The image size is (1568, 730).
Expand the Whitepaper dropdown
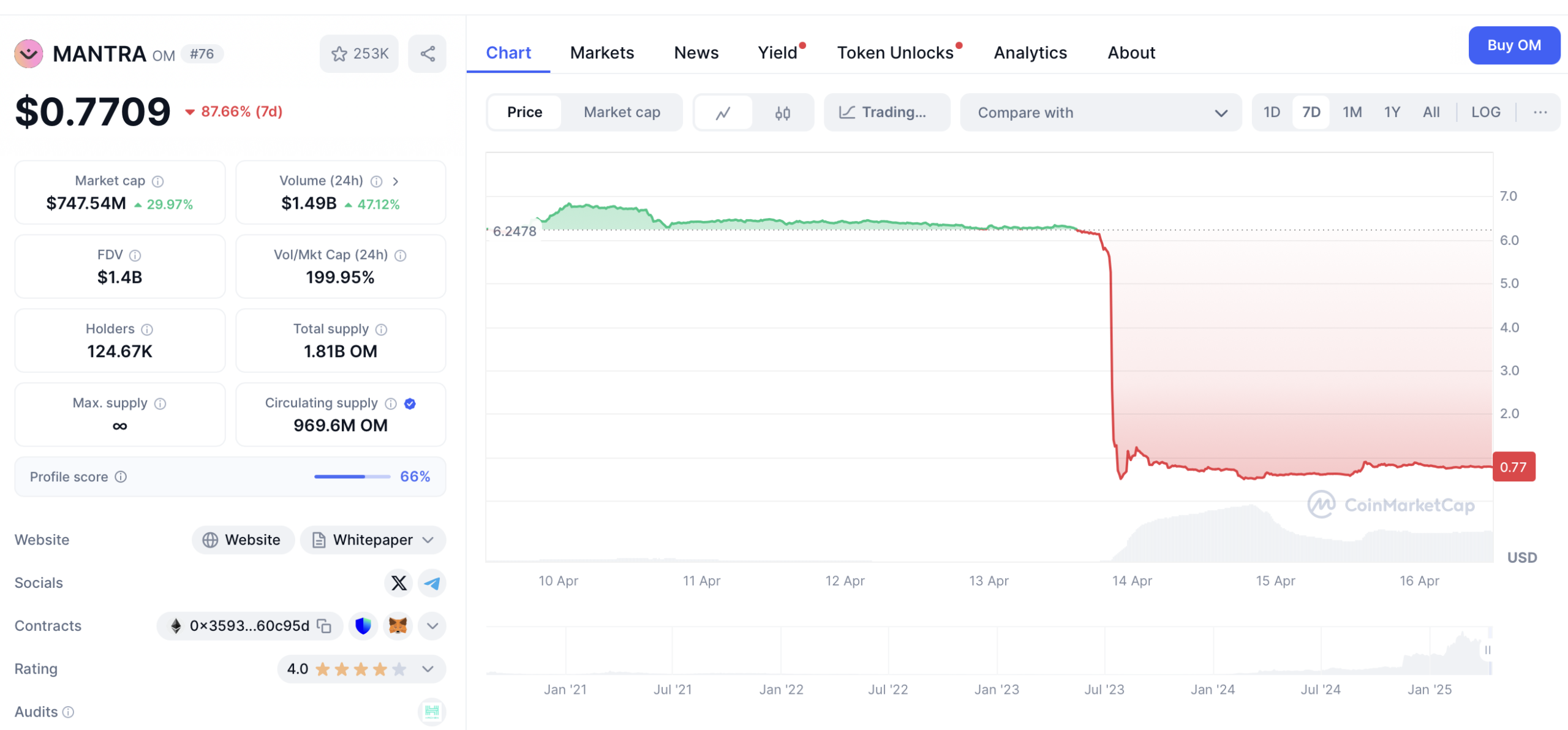[x=373, y=540]
